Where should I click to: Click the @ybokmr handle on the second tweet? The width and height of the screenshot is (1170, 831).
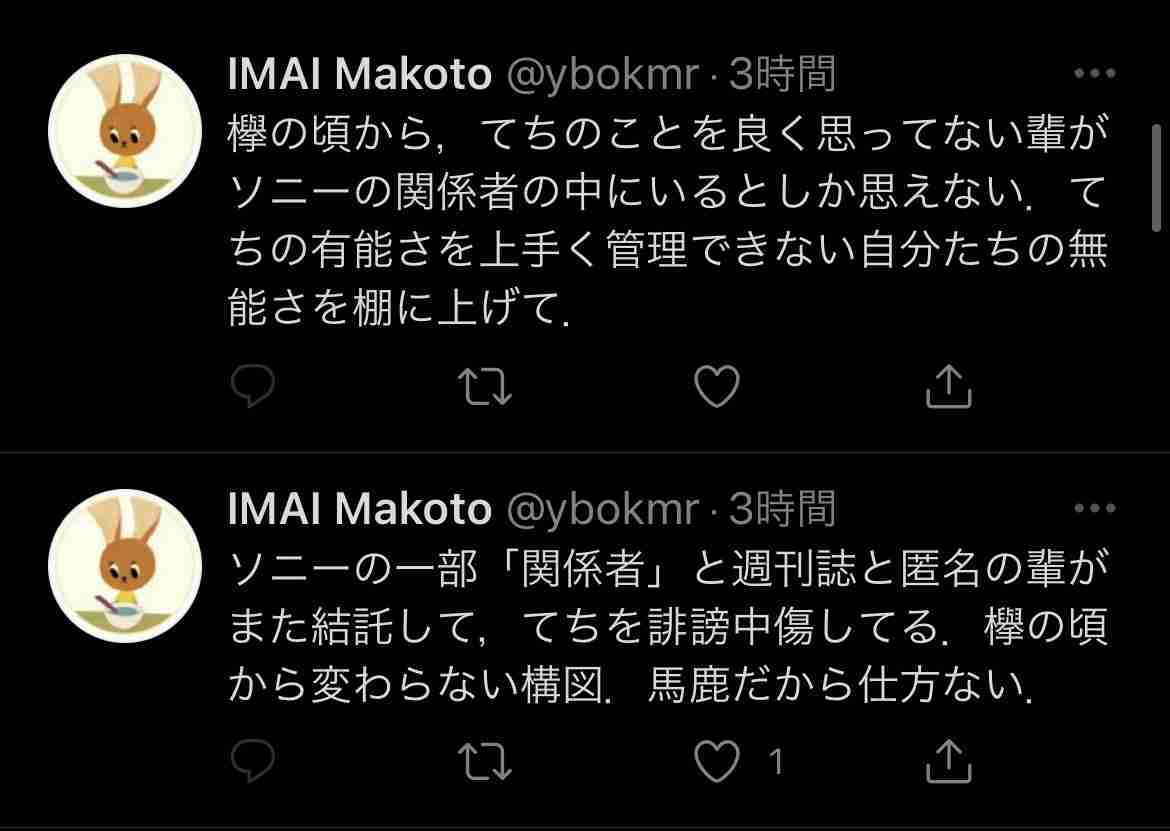point(603,510)
